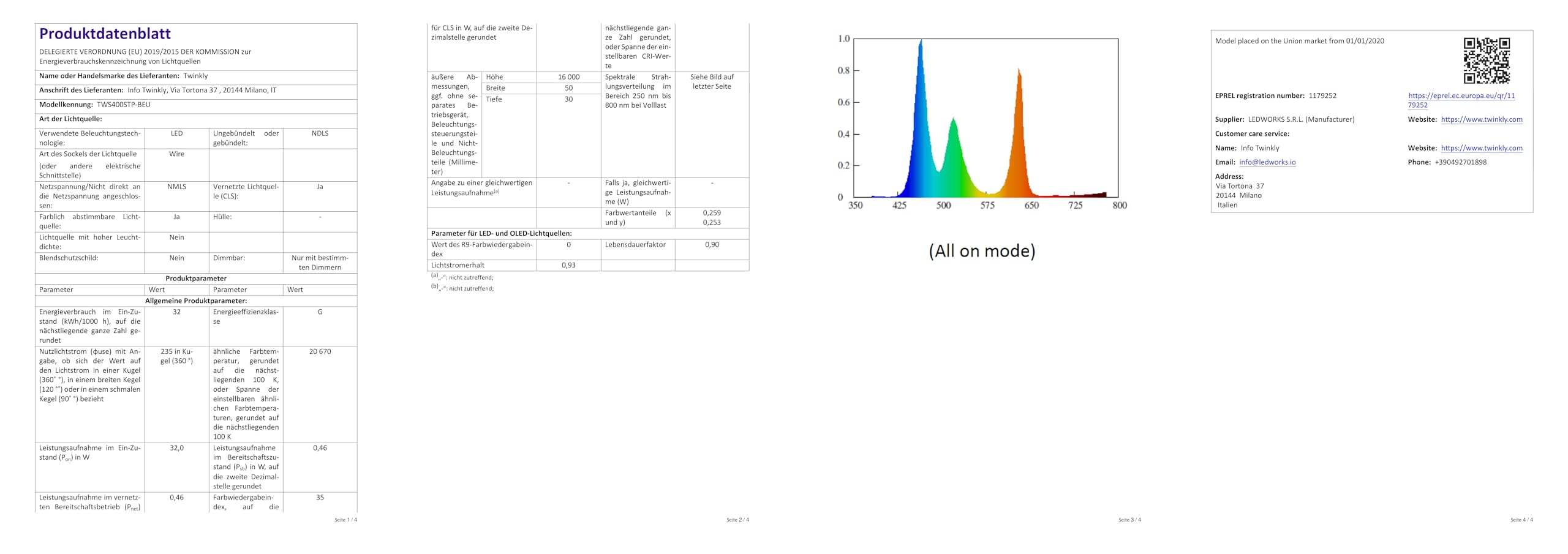The image size is (1568, 554).
Task: Click the "(All on mode)" chart caption
Action: pyautogui.click(x=982, y=251)
